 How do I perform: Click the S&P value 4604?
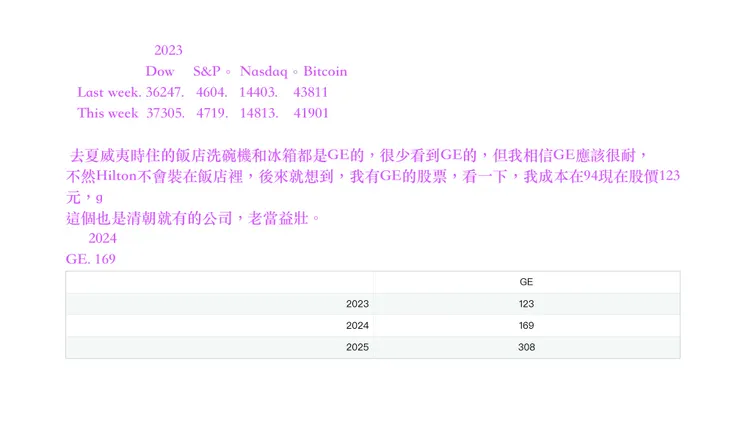click(211, 92)
